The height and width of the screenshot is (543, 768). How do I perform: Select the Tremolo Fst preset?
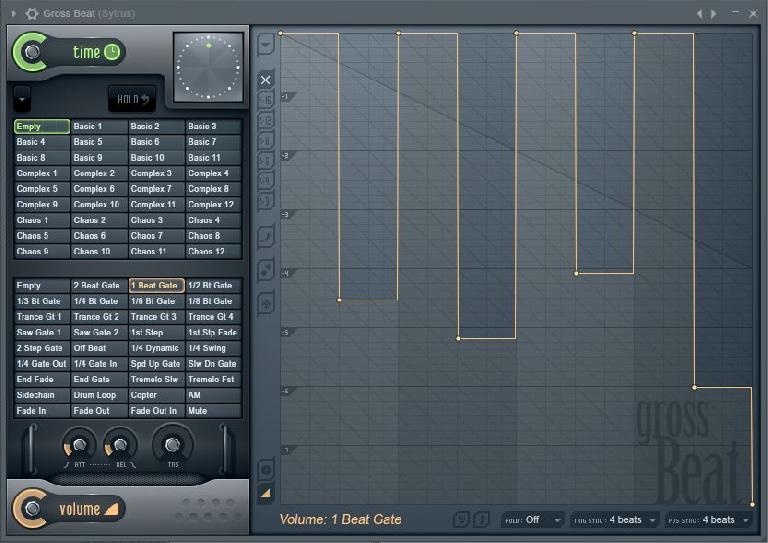(x=214, y=379)
